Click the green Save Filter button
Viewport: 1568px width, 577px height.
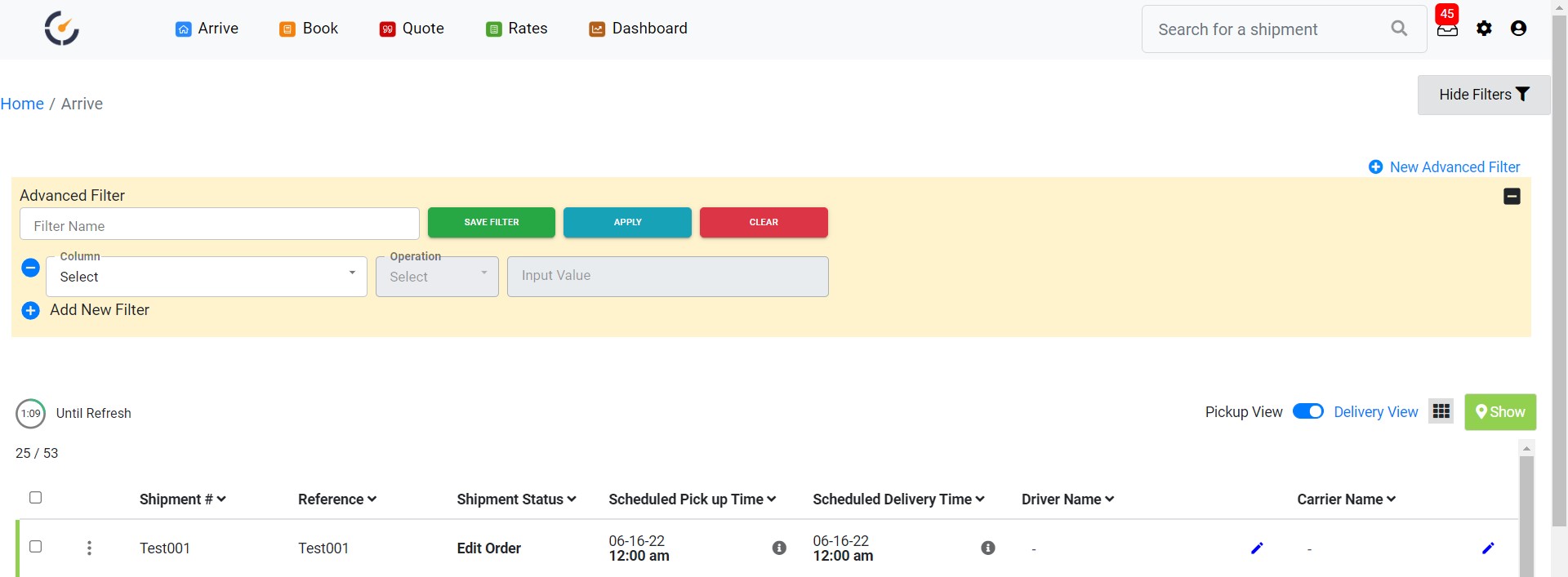491,222
